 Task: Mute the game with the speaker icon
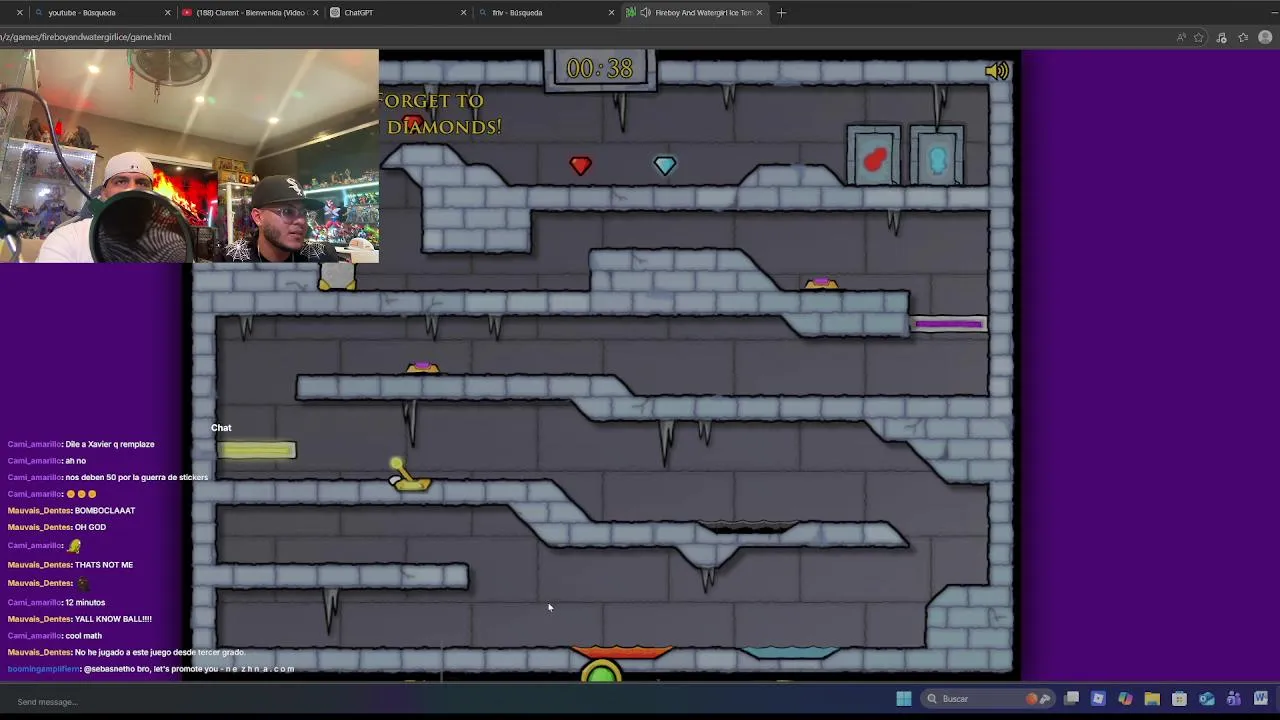(x=997, y=71)
